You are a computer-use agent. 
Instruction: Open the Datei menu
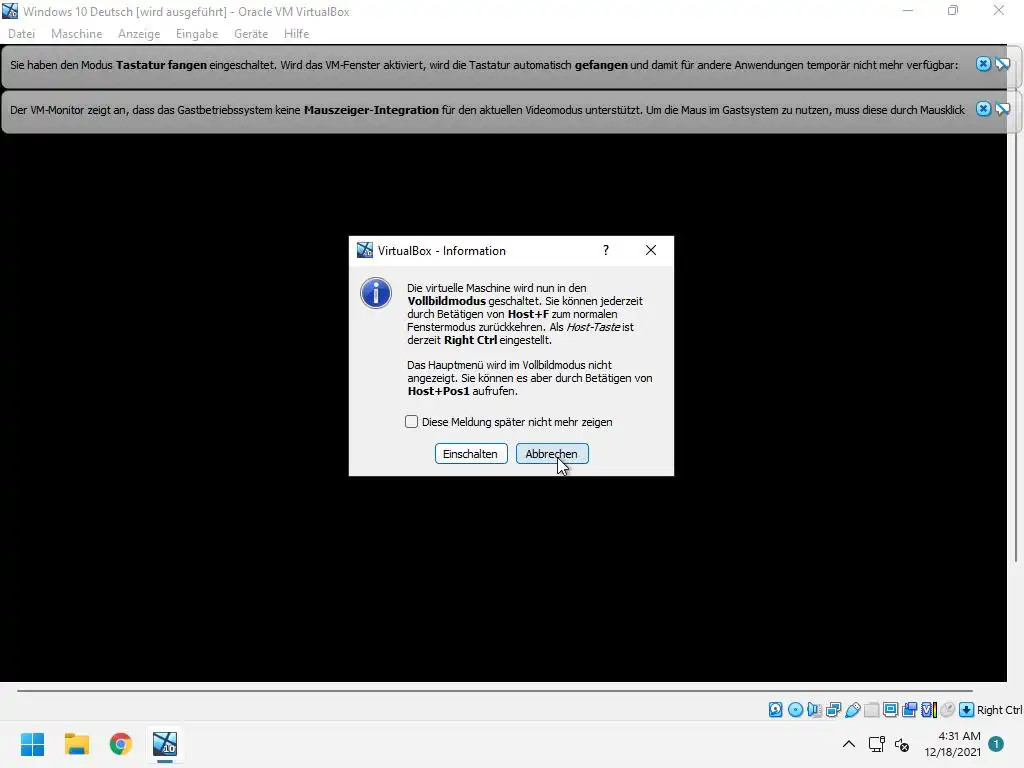(22, 34)
